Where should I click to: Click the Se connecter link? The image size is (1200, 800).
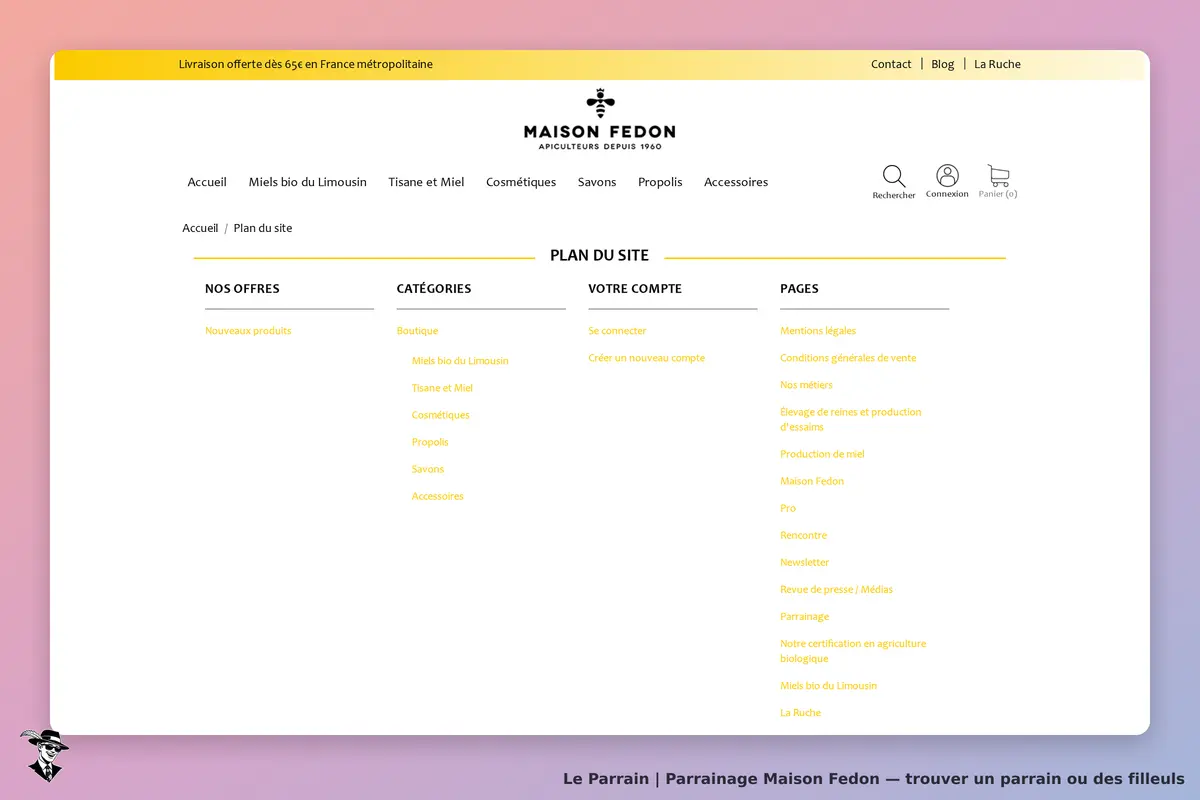[x=617, y=331]
